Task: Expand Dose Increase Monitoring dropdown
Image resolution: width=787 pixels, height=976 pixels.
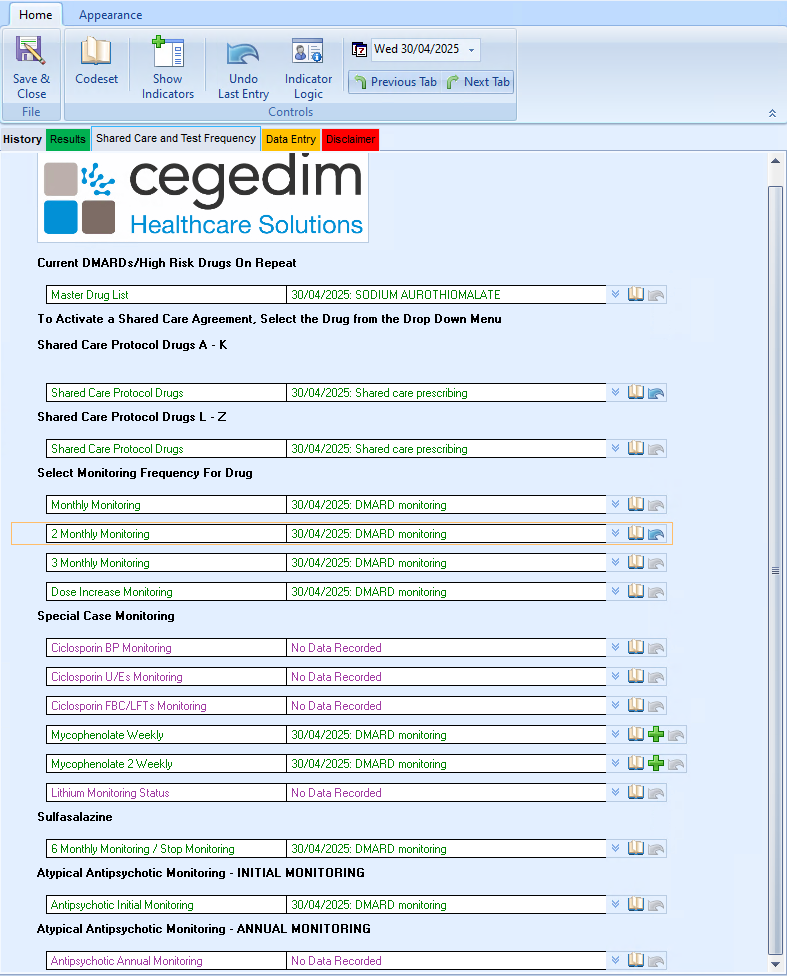Action: [615, 591]
